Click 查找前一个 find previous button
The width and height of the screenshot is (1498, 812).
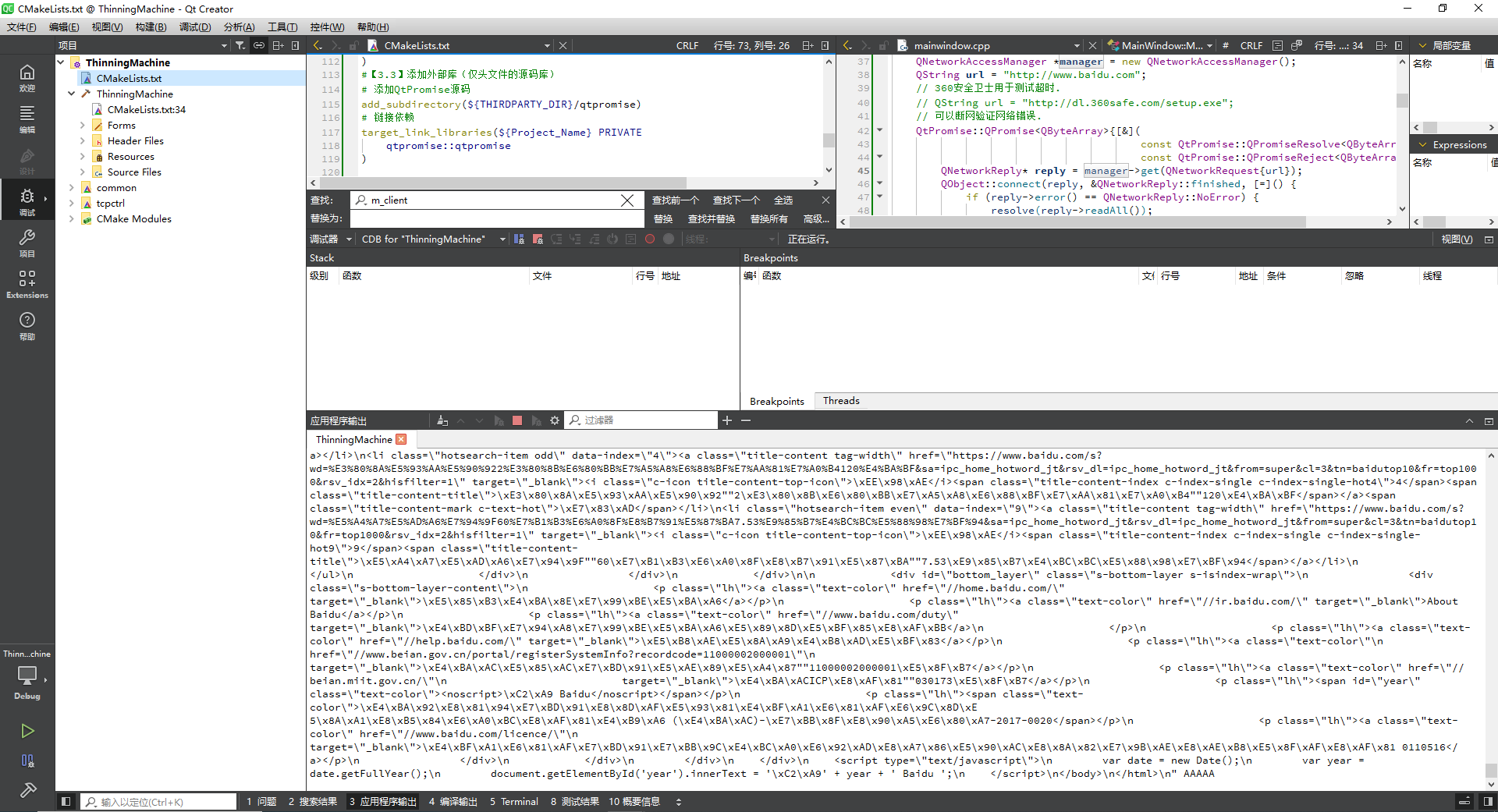coord(676,200)
